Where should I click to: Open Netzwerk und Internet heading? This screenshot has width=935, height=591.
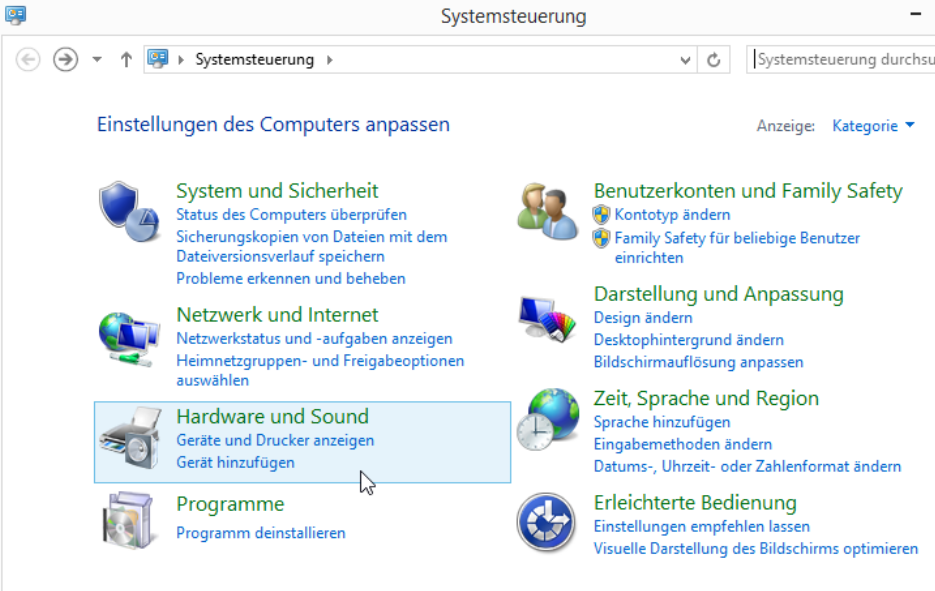pyautogui.click(x=277, y=315)
